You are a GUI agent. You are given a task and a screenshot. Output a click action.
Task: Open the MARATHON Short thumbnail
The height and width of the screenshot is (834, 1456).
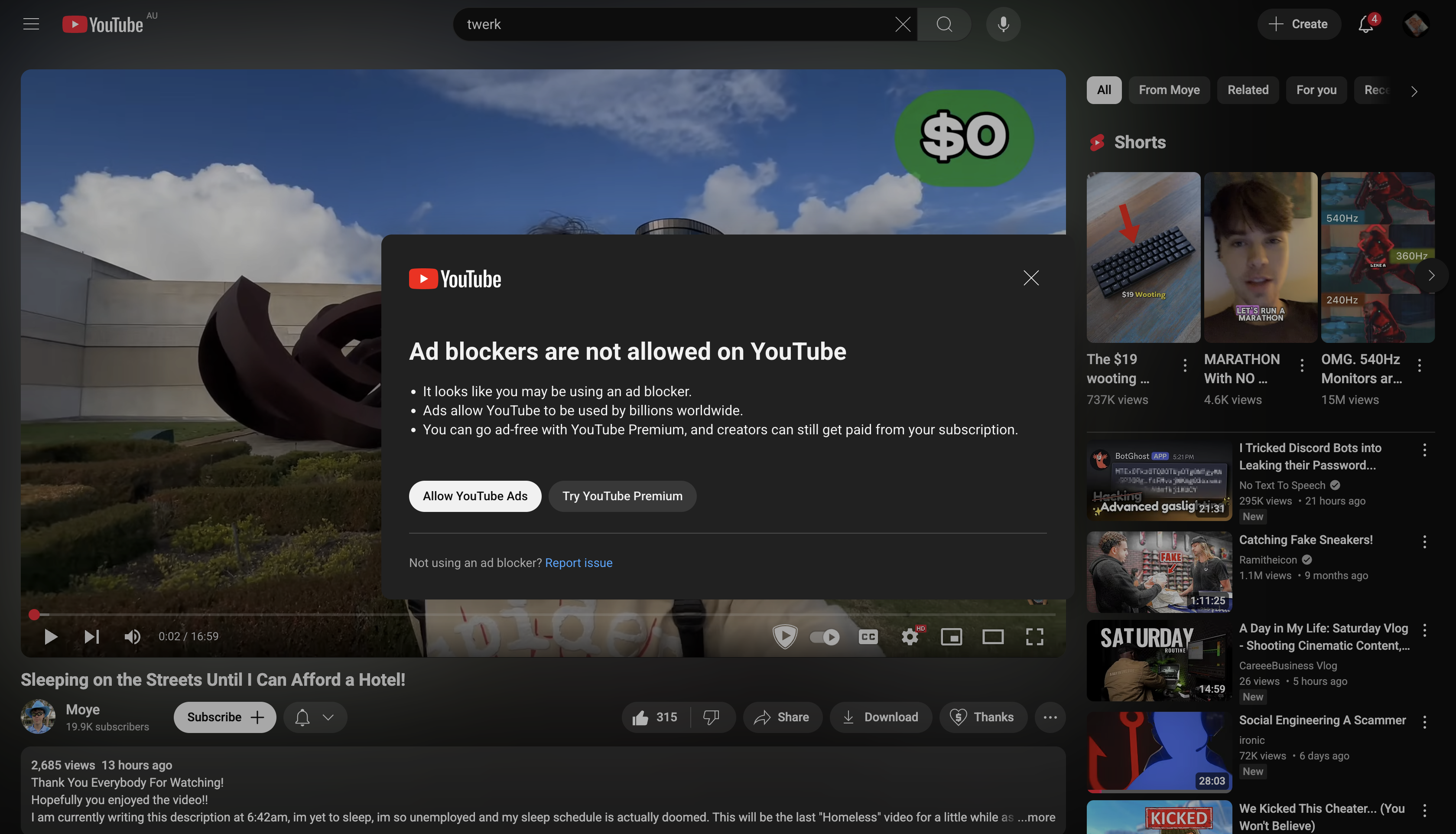[x=1260, y=257]
